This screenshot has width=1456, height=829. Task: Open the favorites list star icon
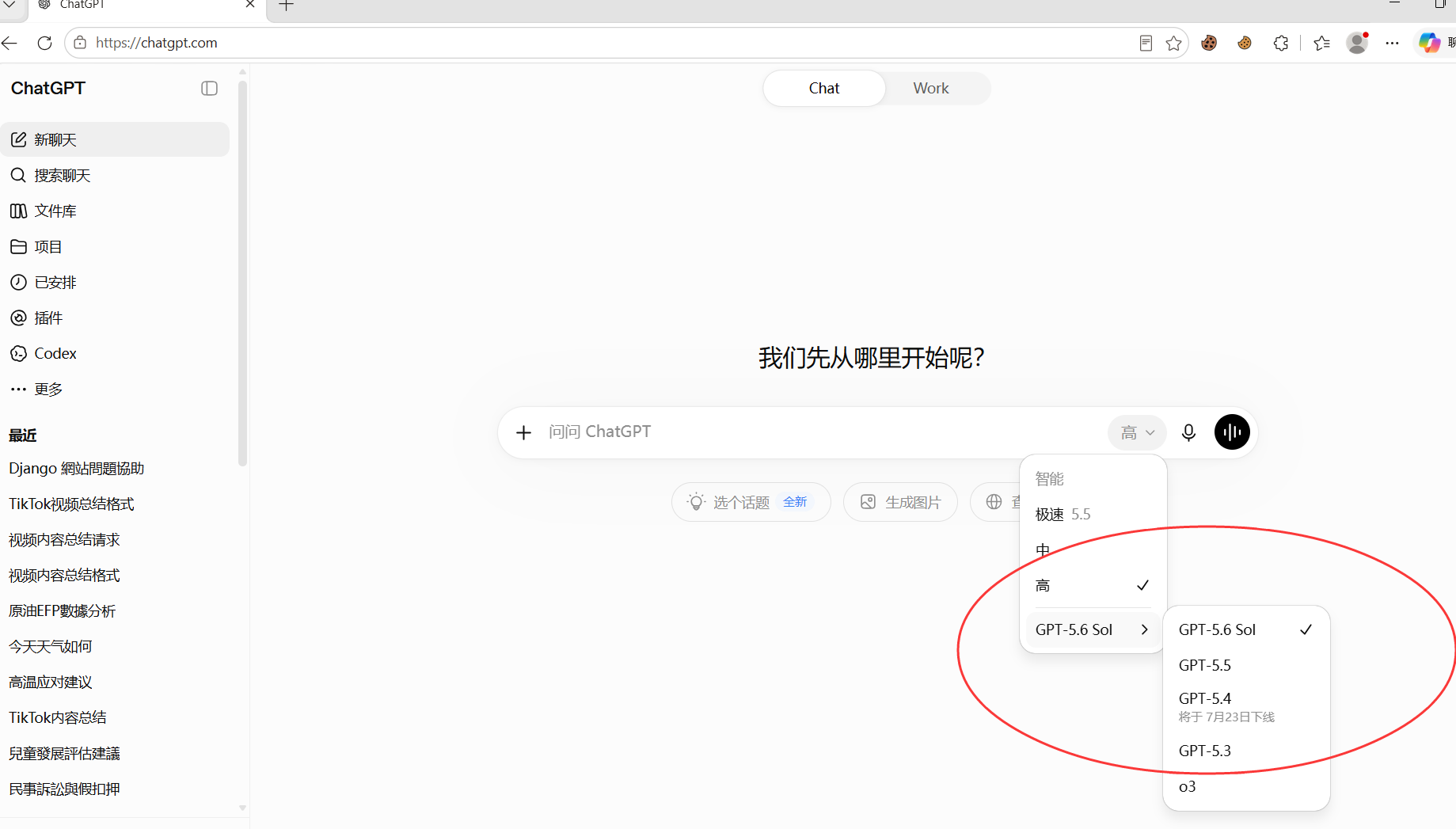tap(1321, 43)
